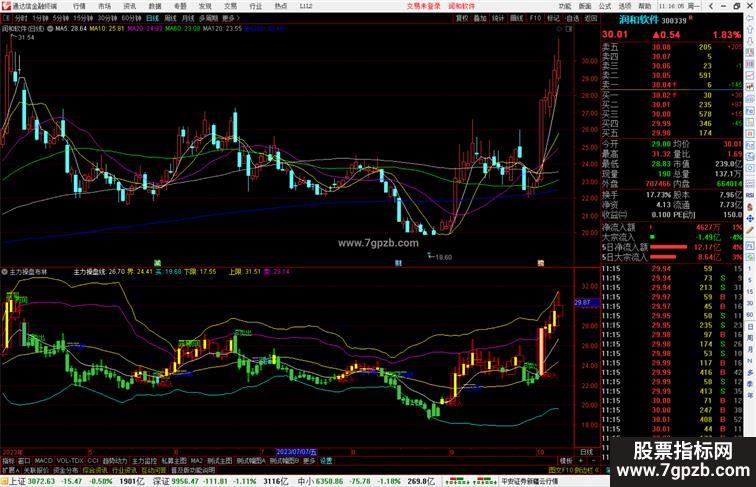Screen dimensions: 756x487
Task: Click the 5日净流入额 red bar
Action: (x=668, y=247)
